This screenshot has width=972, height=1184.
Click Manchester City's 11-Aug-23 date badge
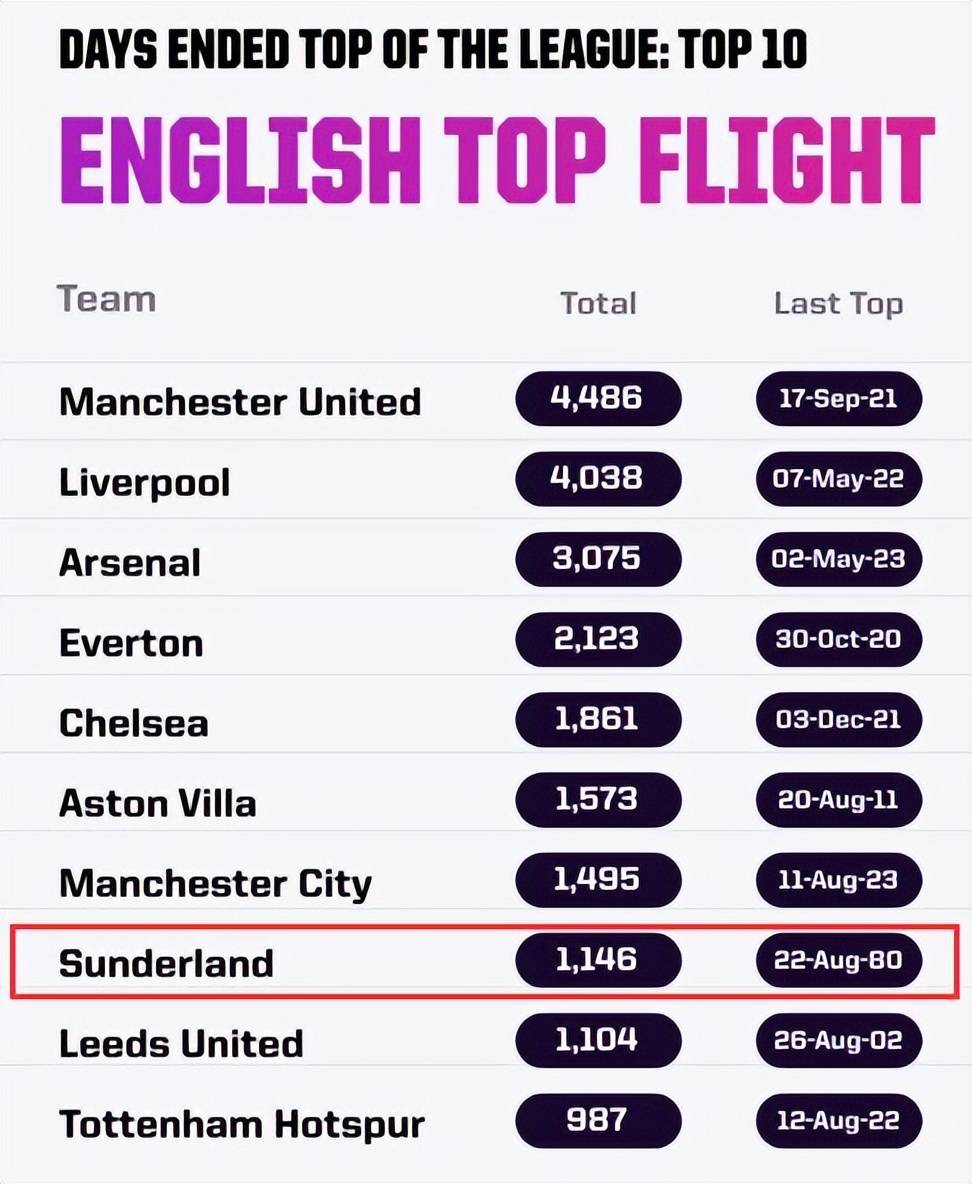(x=838, y=880)
